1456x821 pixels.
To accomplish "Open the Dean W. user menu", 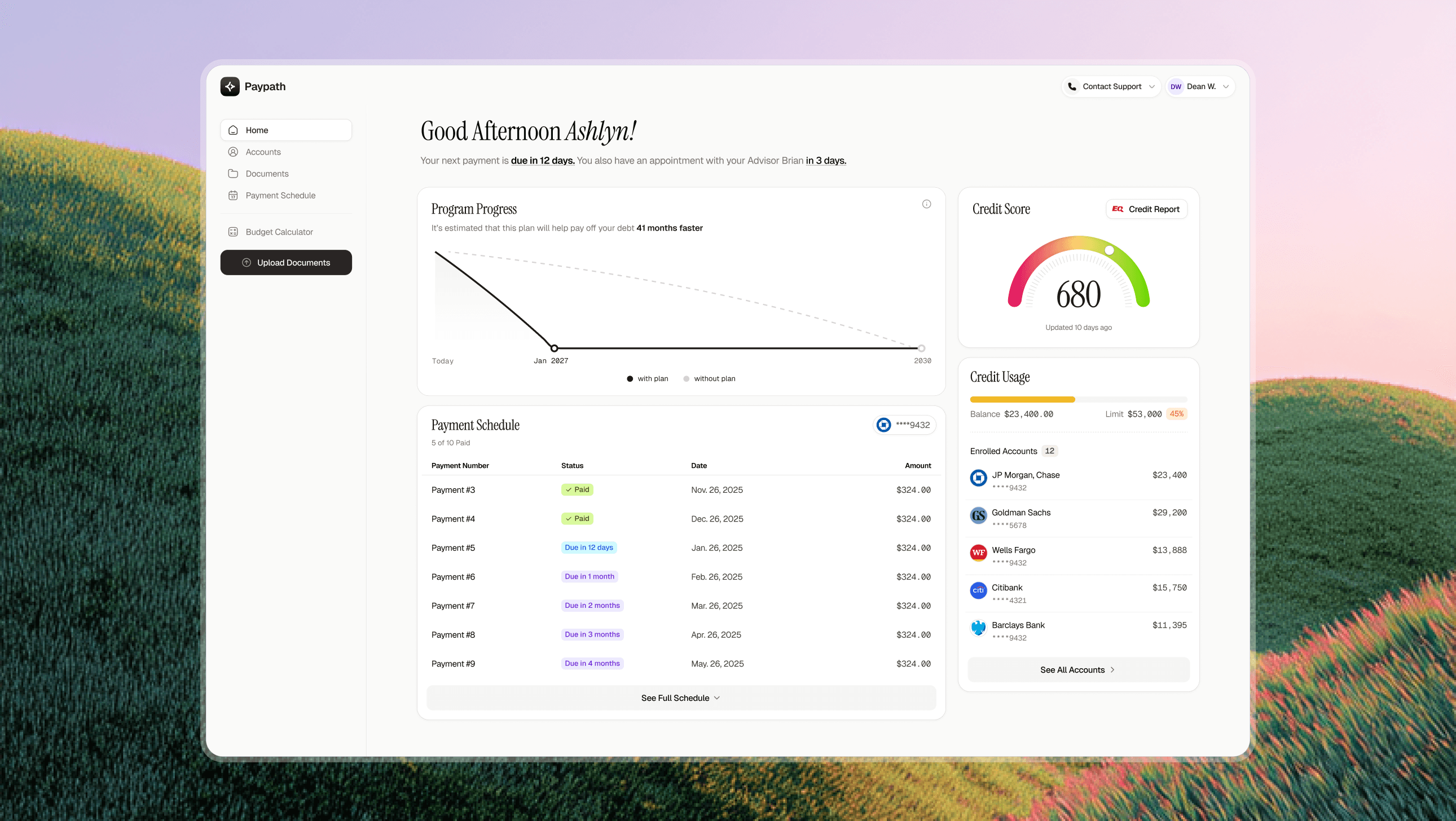I will coord(1200,86).
